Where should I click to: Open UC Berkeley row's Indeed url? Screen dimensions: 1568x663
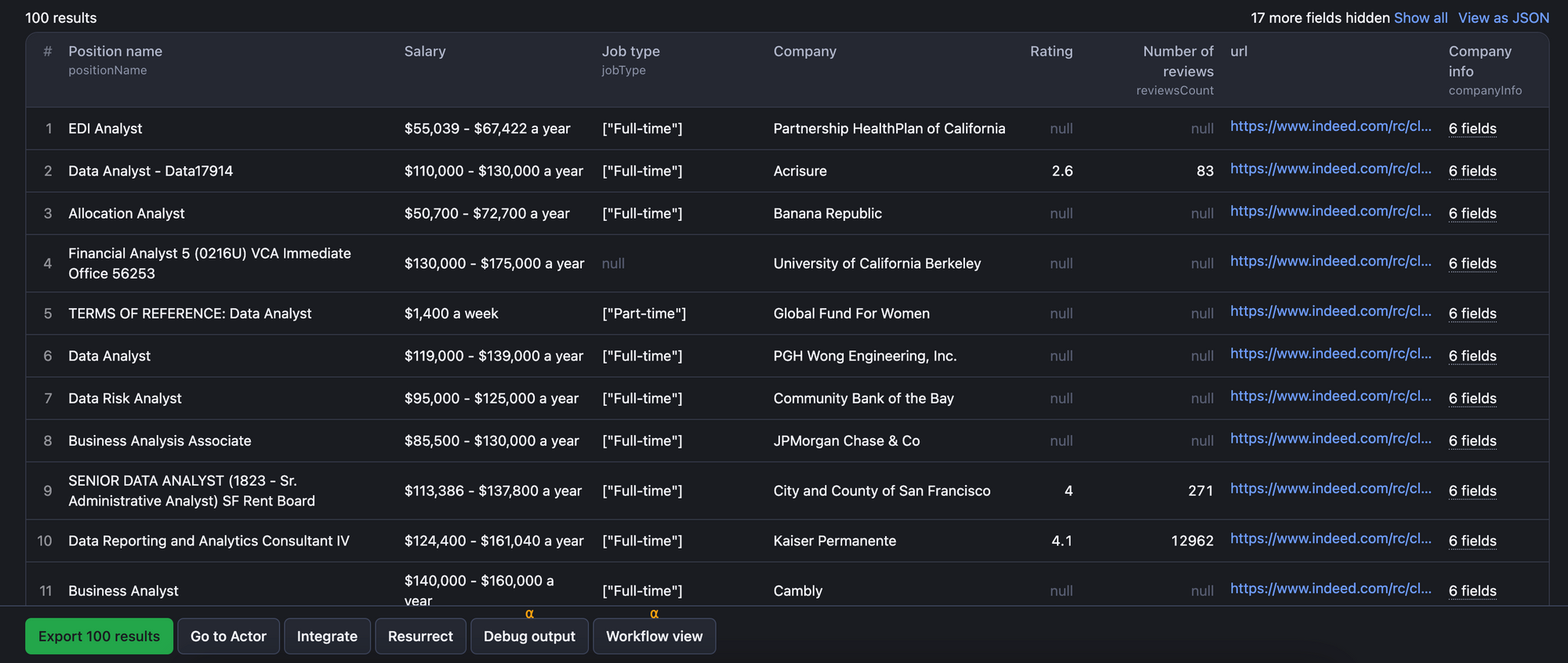point(1330,261)
